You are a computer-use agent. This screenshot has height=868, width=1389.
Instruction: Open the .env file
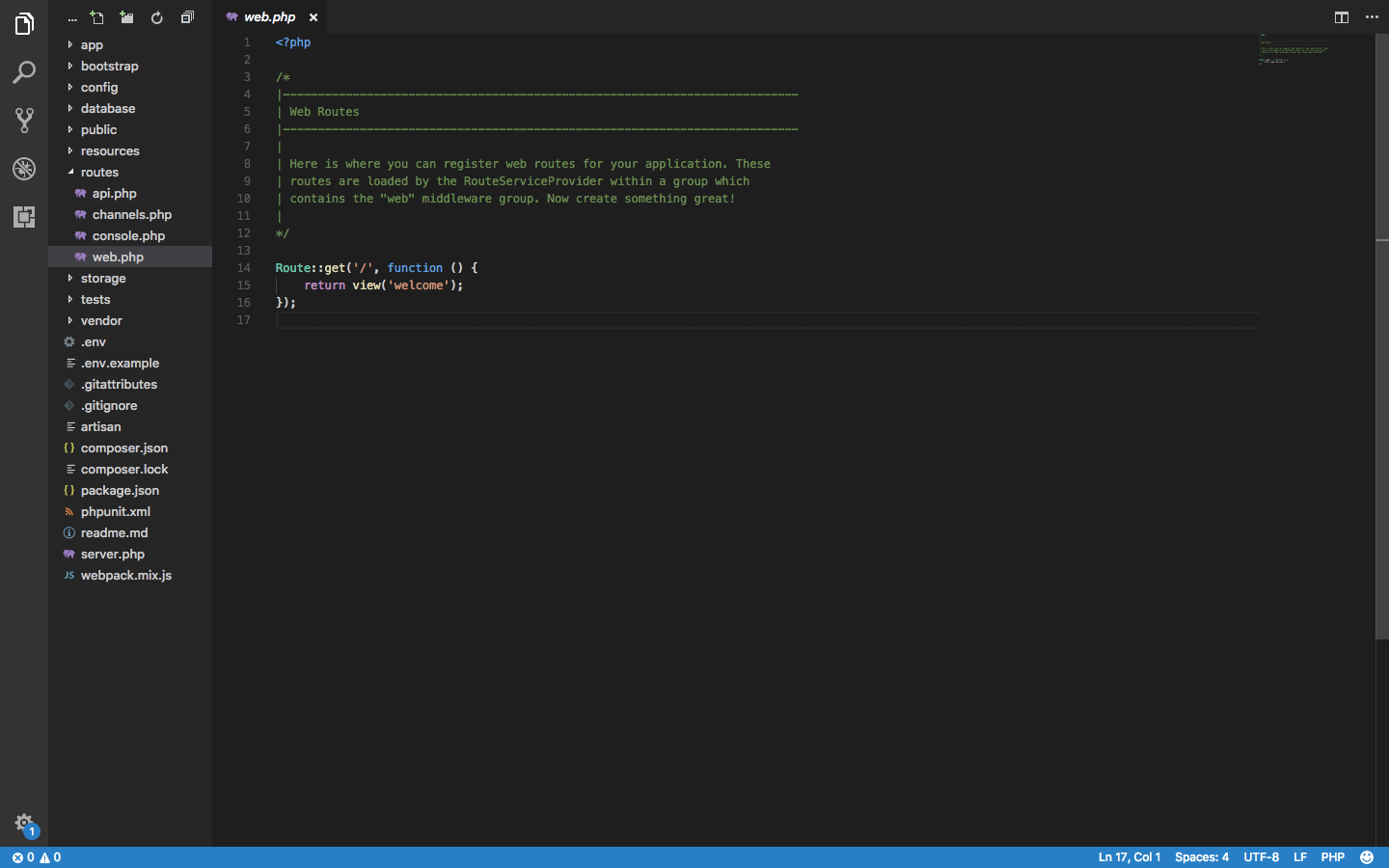point(130,341)
